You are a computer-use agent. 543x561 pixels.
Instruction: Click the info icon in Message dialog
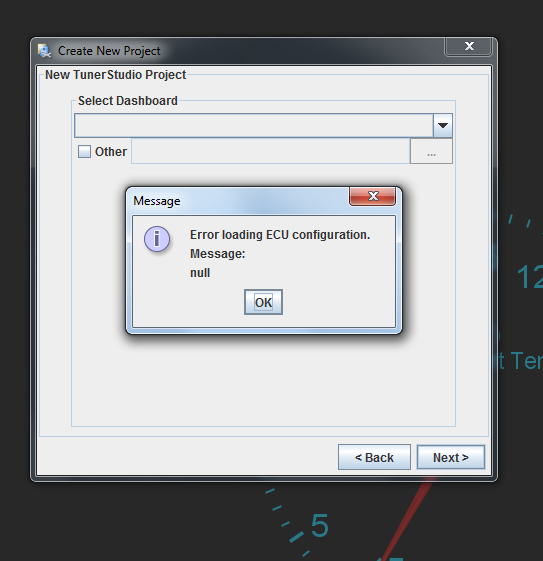click(157, 239)
